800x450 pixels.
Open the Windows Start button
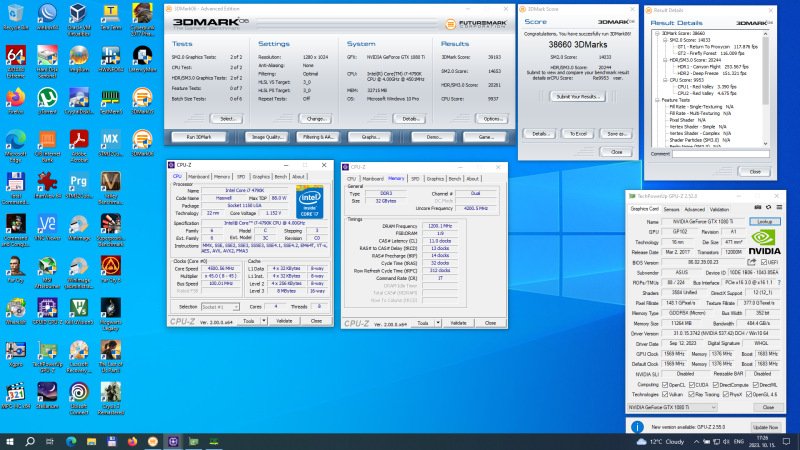[x=10, y=442]
